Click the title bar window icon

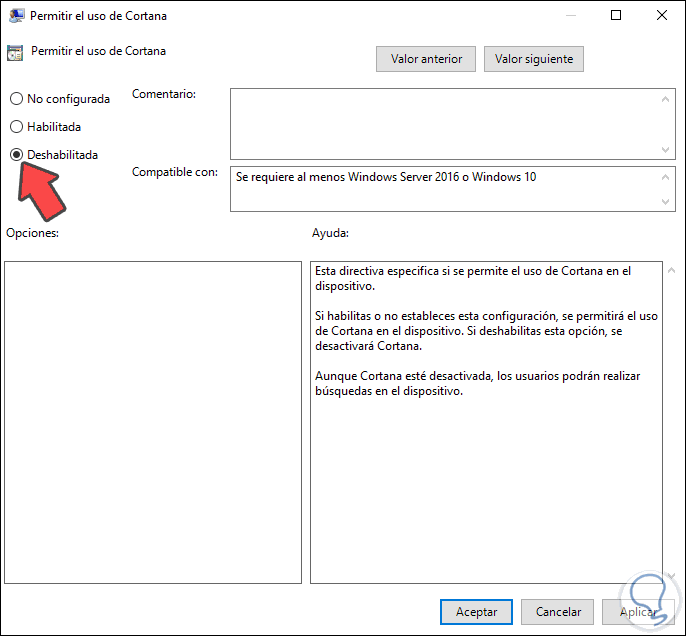coord(16,16)
